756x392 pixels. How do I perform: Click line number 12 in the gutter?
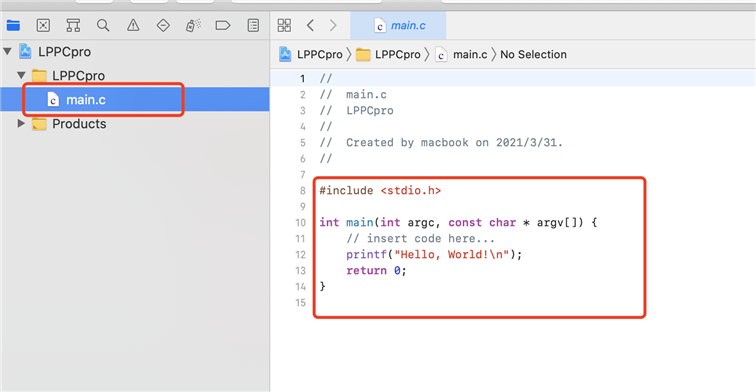click(x=300, y=255)
